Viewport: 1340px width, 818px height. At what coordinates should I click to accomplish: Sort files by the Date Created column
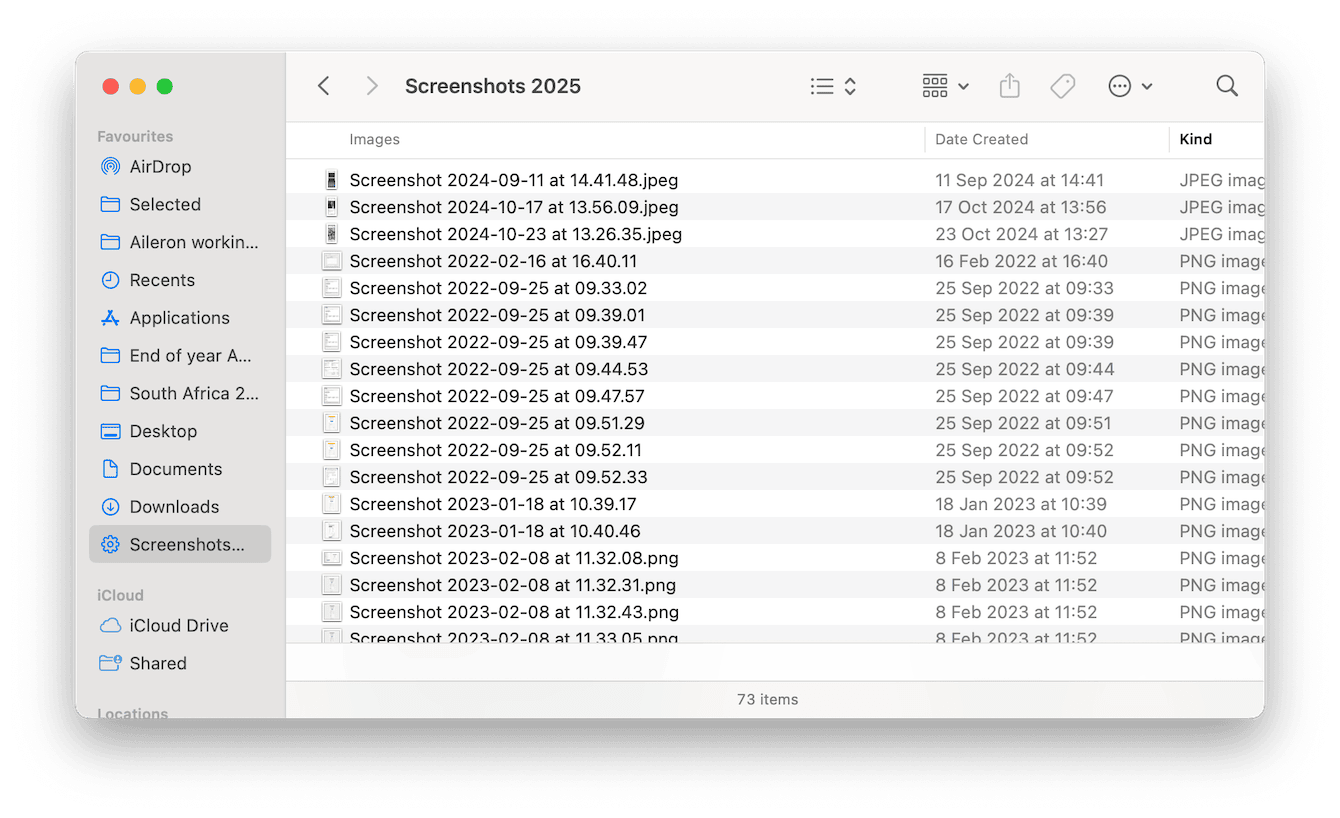(981, 139)
